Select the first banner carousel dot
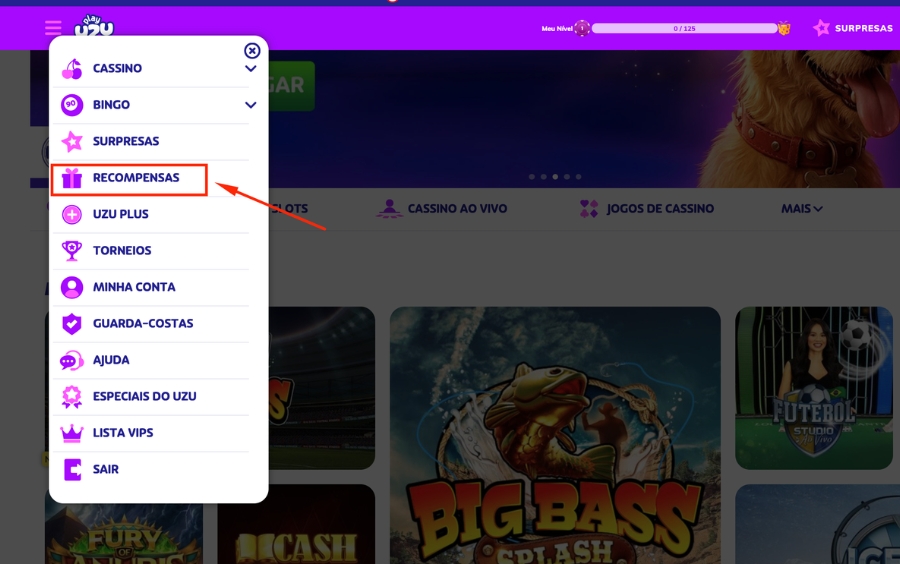The height and width of the screenshot is (564, 900). pos(532,177)
